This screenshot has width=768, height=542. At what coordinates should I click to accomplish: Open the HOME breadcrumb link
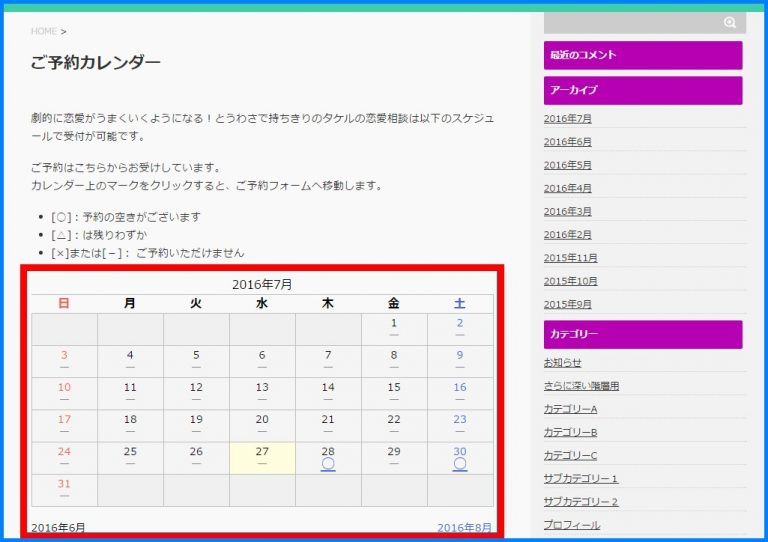click(x=44, y=32)
